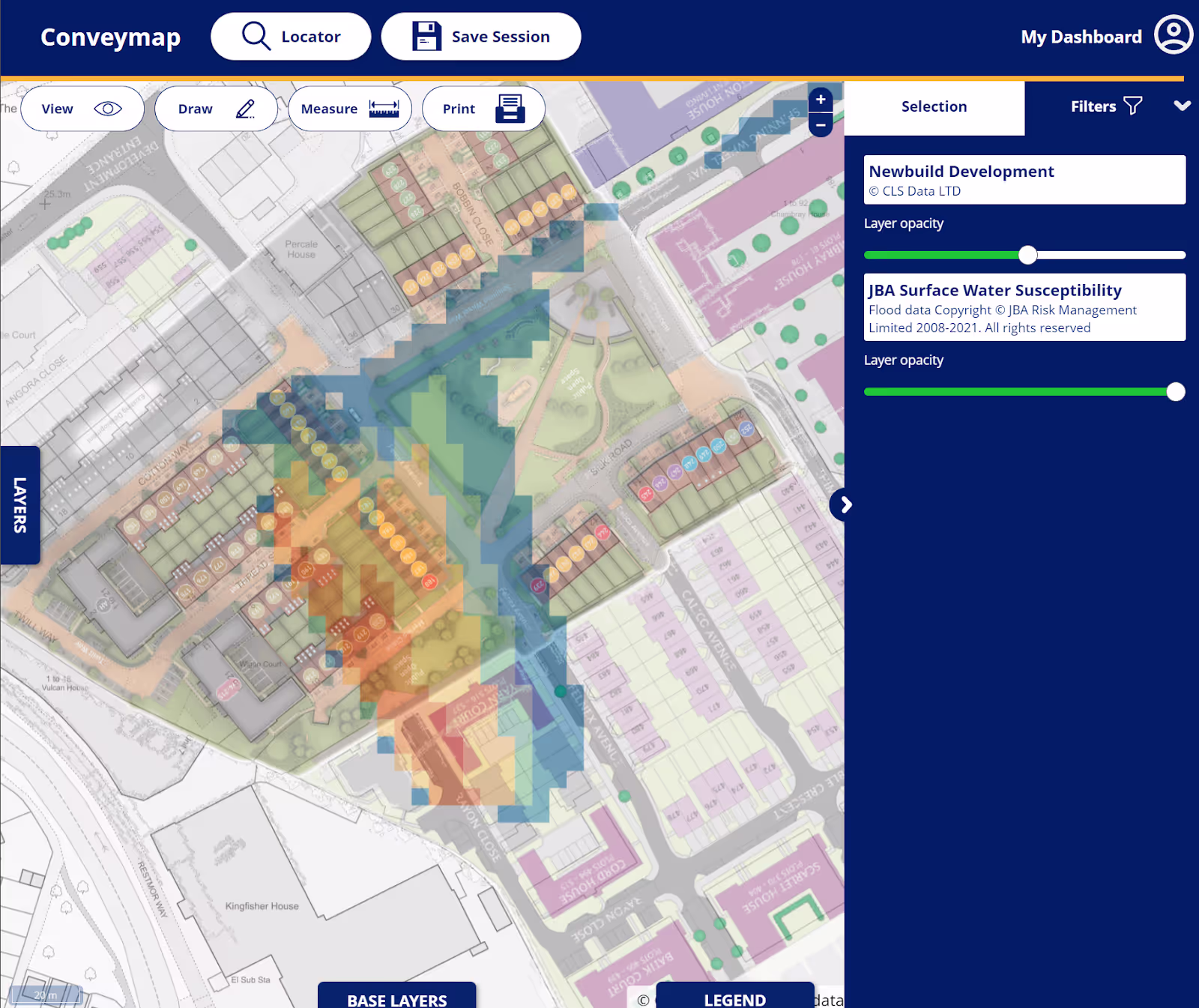The height and width of the screenshot is (1008, 1199).
Task: Open the BASE LAYERS panel
Action: click(x=397, y=997)
